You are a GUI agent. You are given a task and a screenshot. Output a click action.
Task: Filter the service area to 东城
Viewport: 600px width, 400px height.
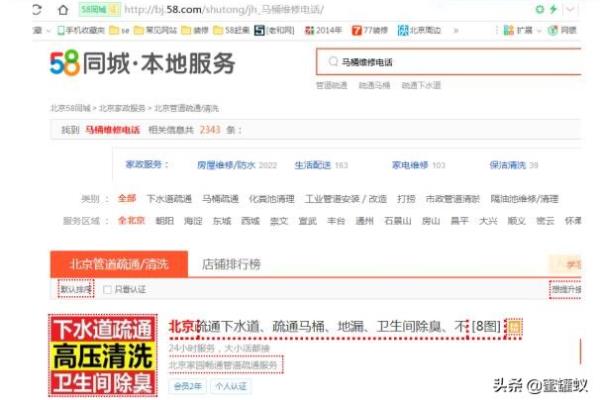[x=222, y=221]
